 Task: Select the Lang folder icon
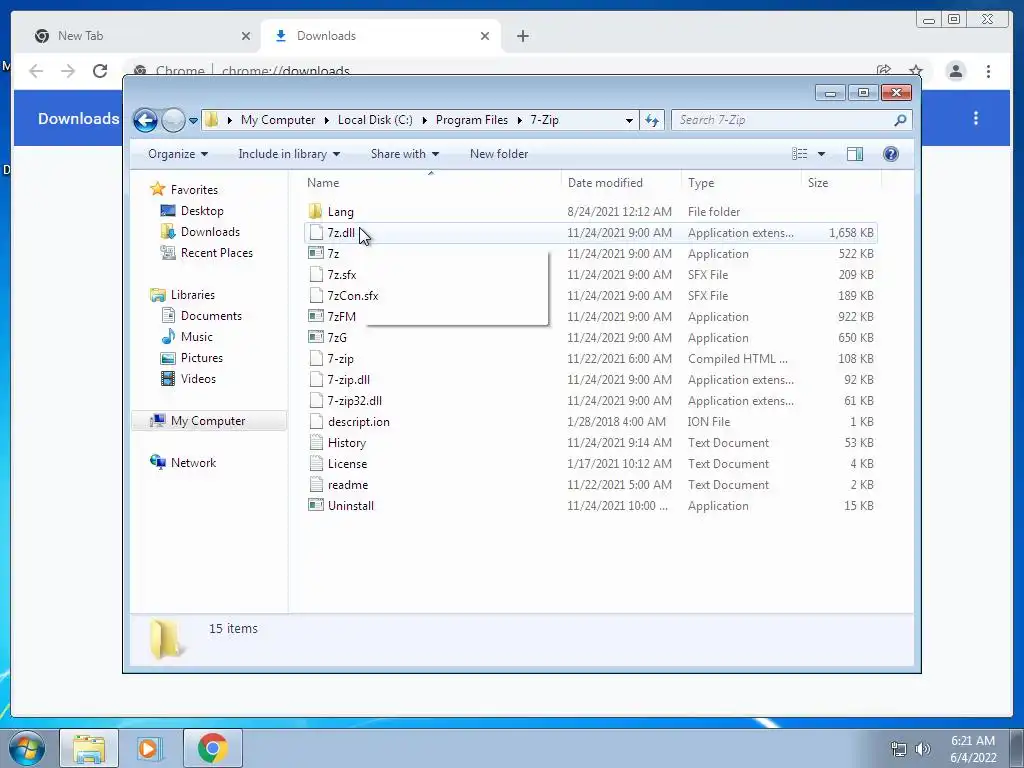[316, 212]
